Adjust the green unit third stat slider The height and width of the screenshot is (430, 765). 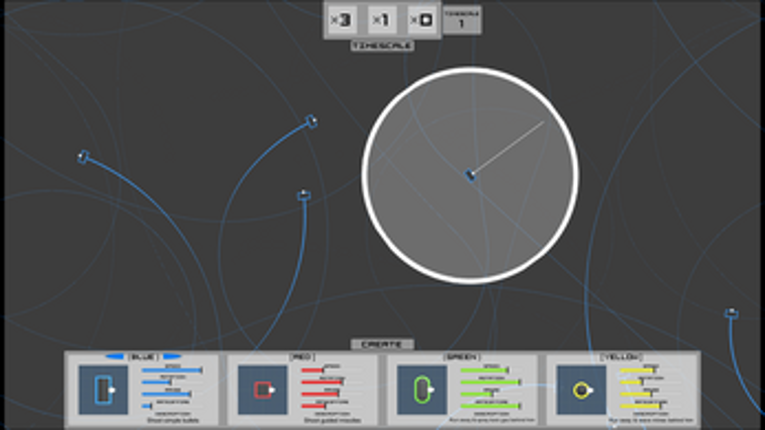pos(477,394)
